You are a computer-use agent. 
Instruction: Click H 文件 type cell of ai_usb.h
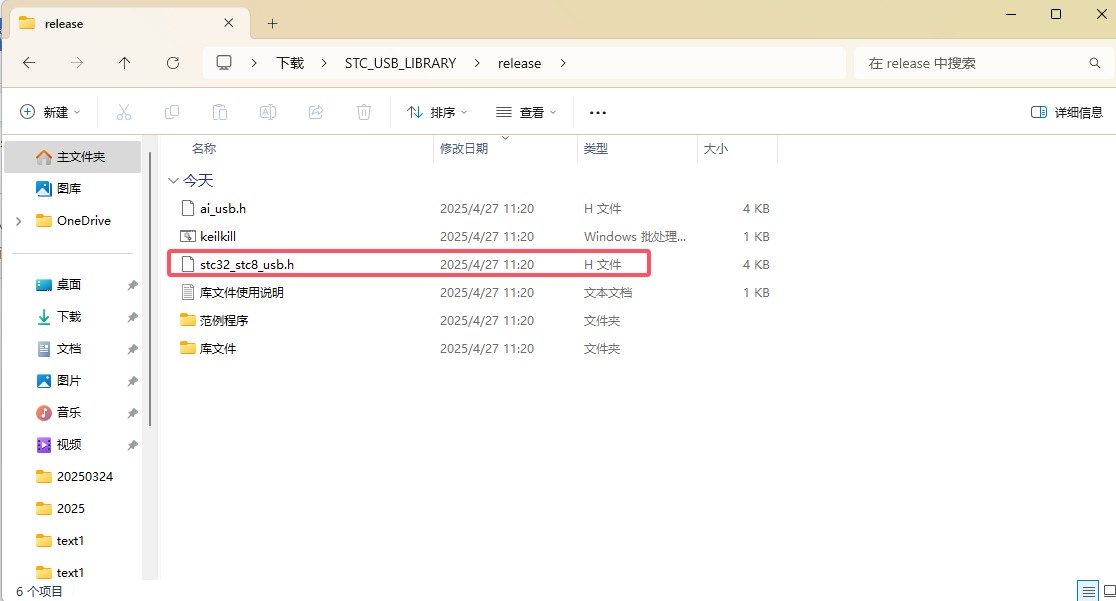pos(602,209)
